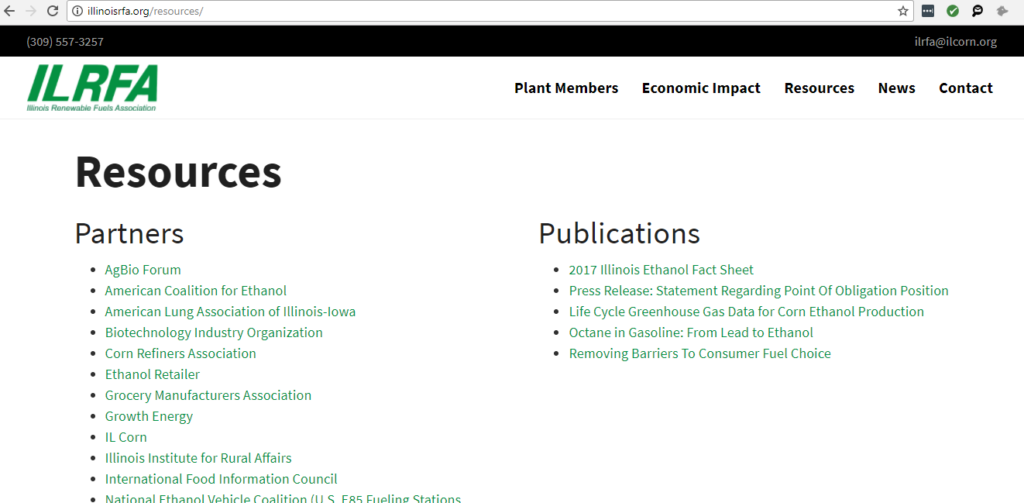
Task: Open the black speech-bubble extension icon
Action: [978, 11]
